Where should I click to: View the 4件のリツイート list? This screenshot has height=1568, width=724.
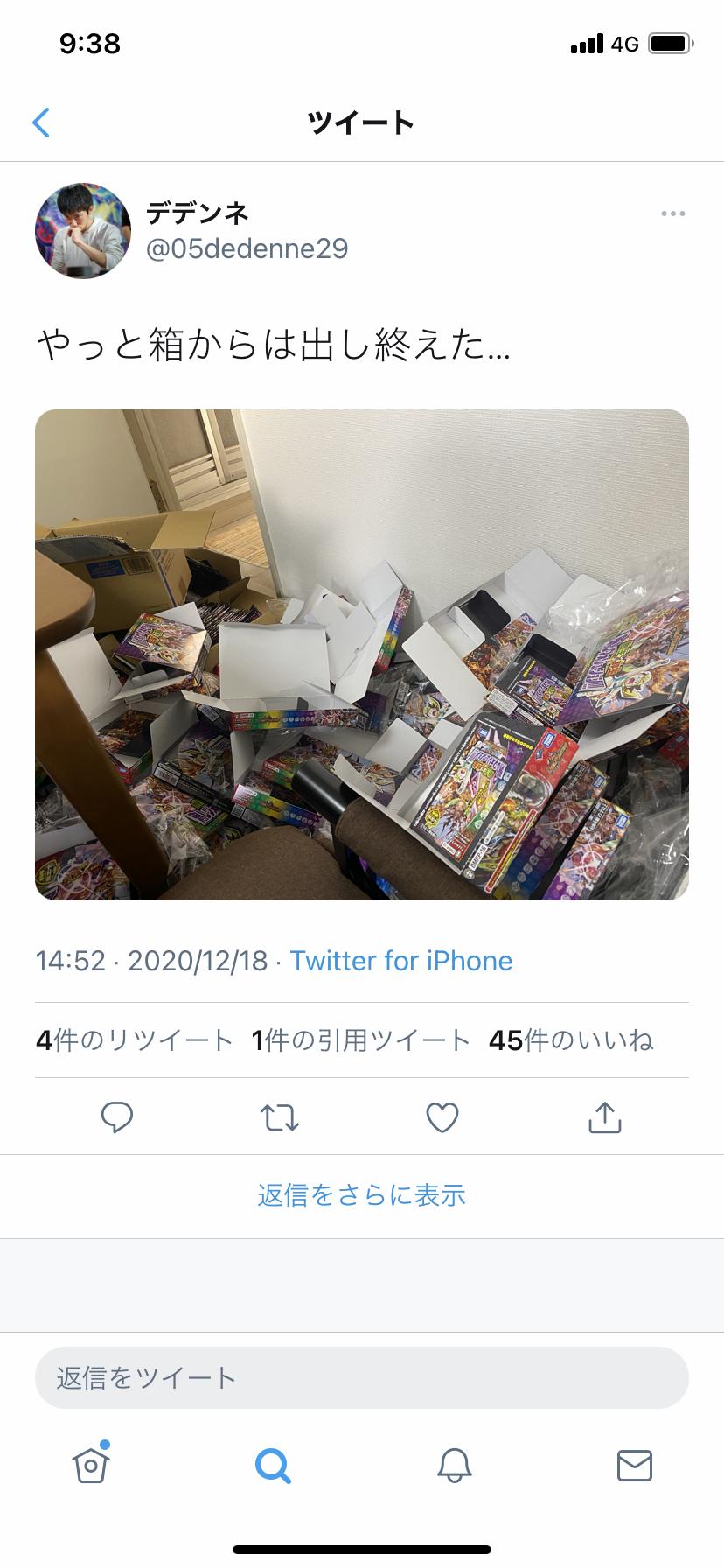(x=135, y=1040)
